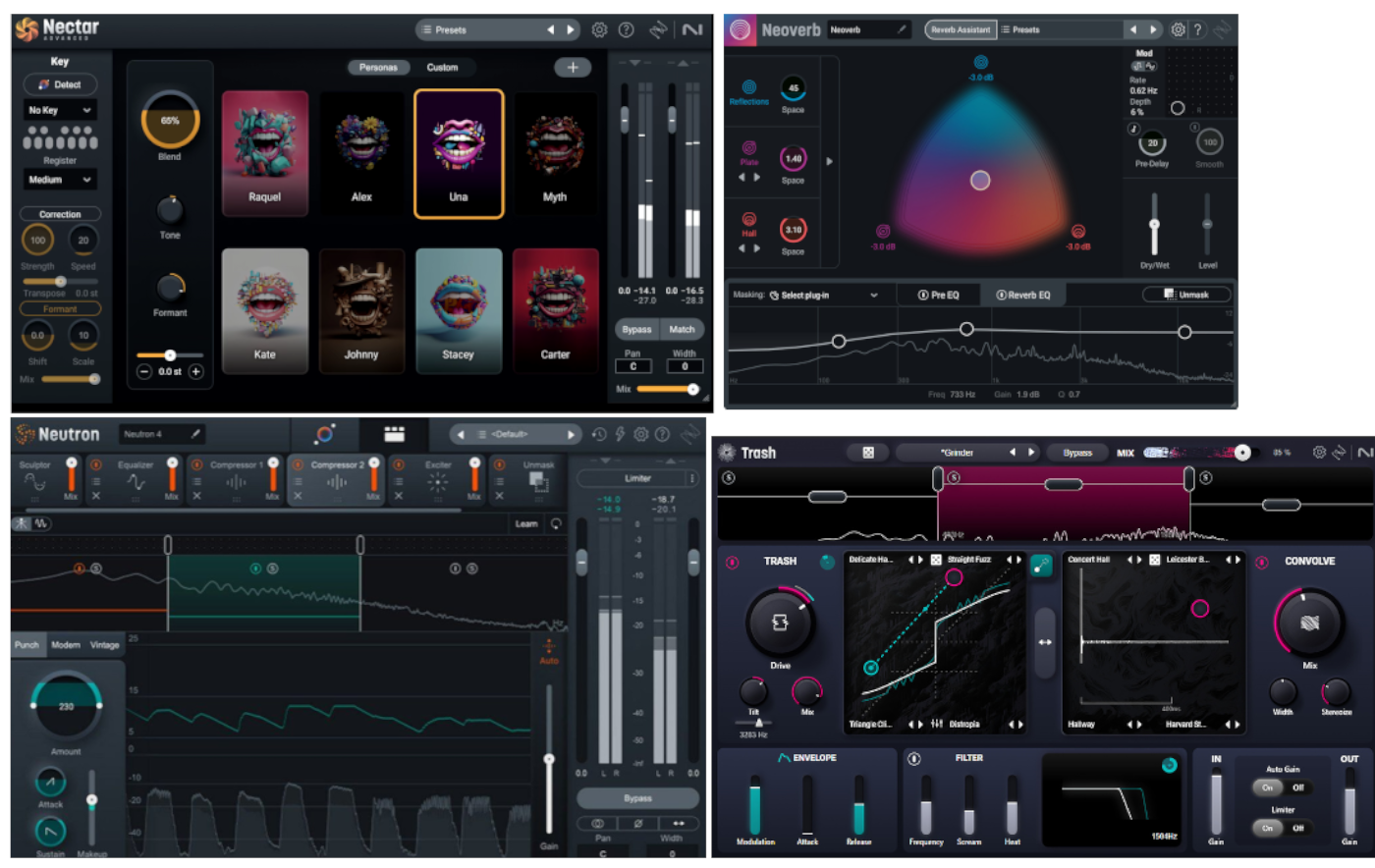The height and width of the screenshot is (868, 1375).
Task: Select the Vintage compressor mode tab
Action: 104,645
